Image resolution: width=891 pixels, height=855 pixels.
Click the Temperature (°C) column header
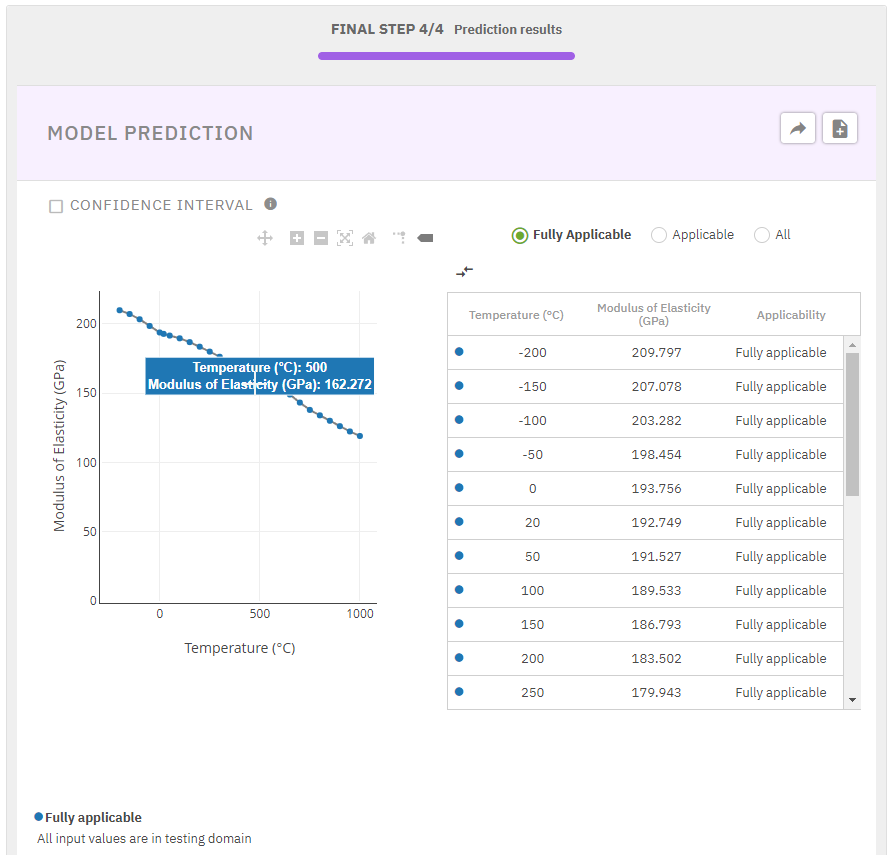[516, 315]
